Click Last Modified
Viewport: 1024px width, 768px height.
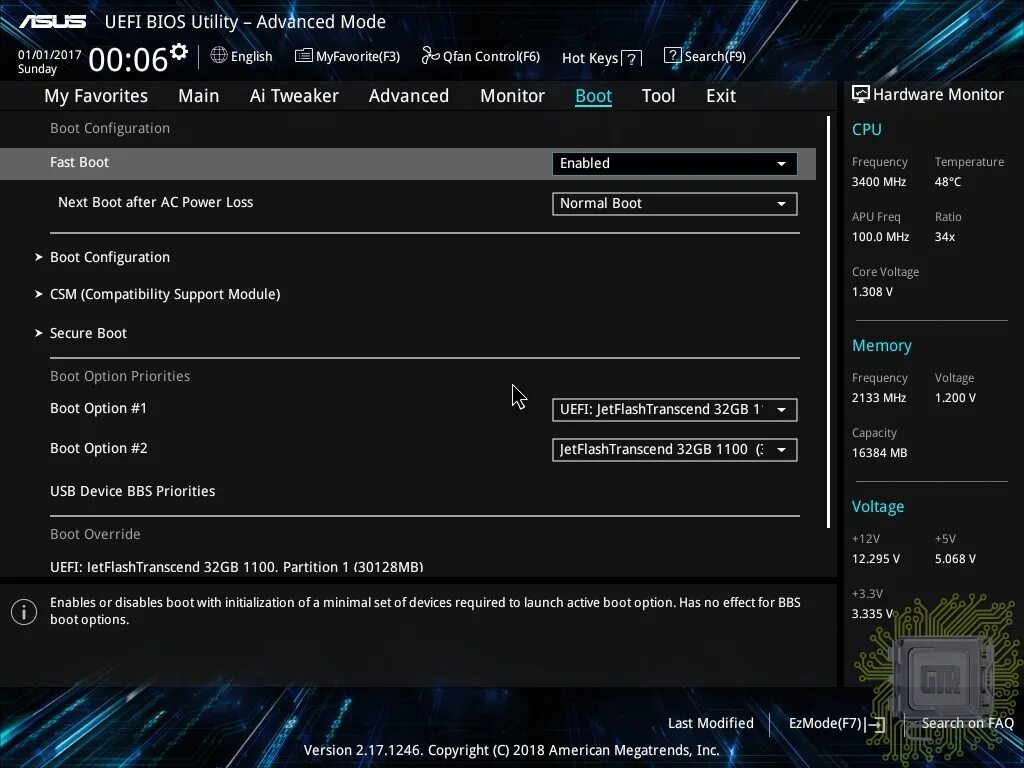point(711,723)
